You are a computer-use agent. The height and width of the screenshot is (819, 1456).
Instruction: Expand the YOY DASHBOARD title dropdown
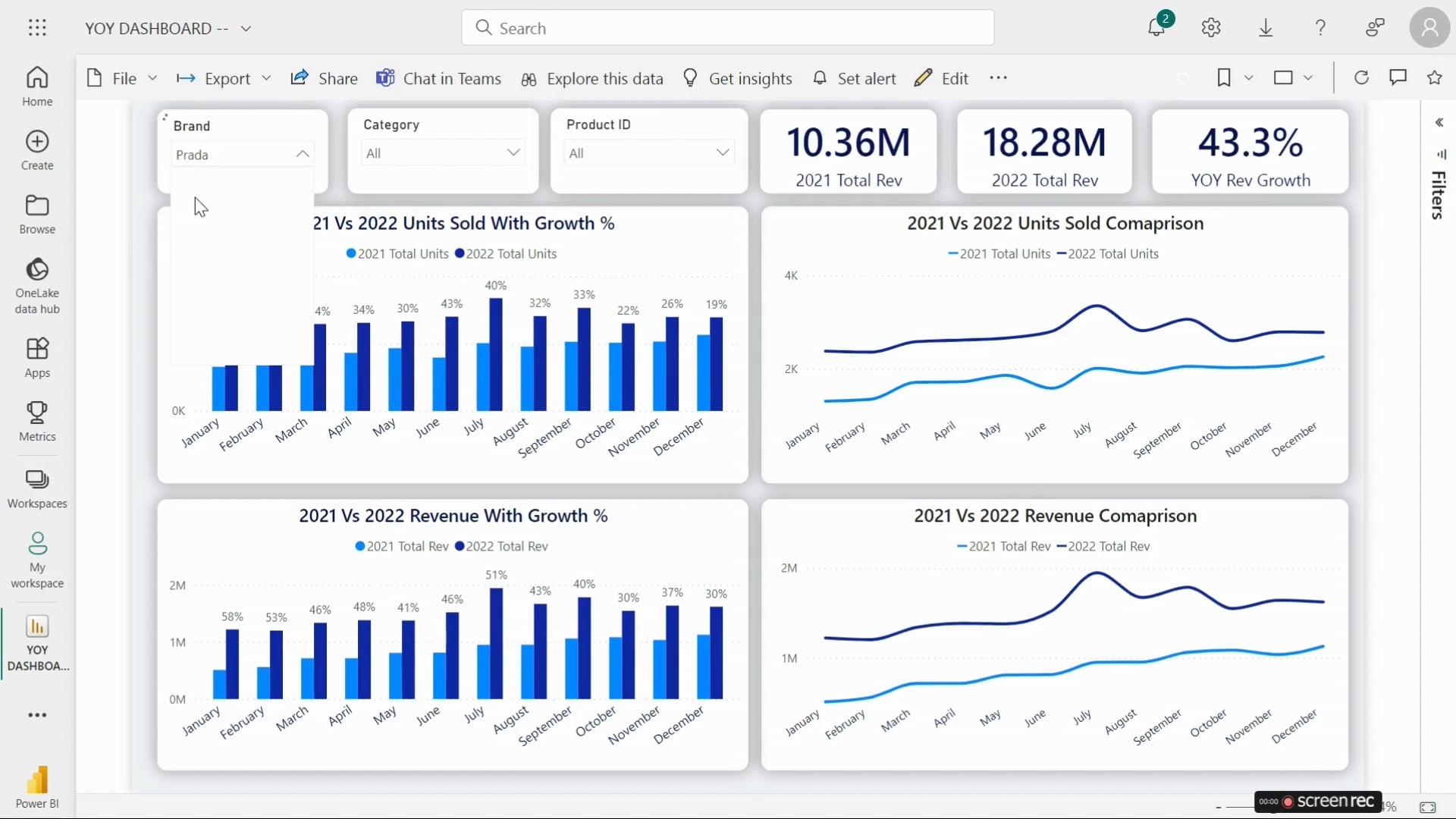[x=246, y=29]
